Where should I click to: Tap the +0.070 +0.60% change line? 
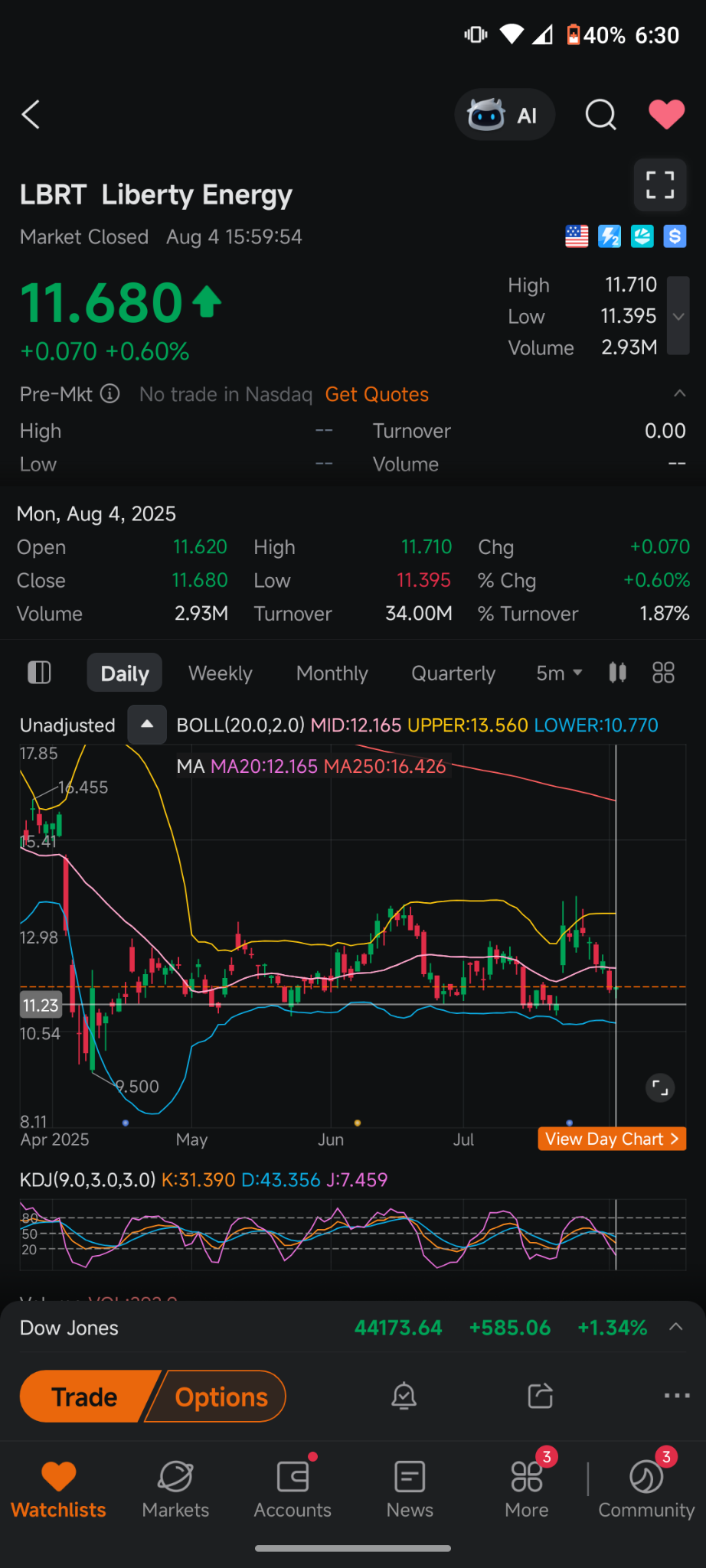coord(105,351)
